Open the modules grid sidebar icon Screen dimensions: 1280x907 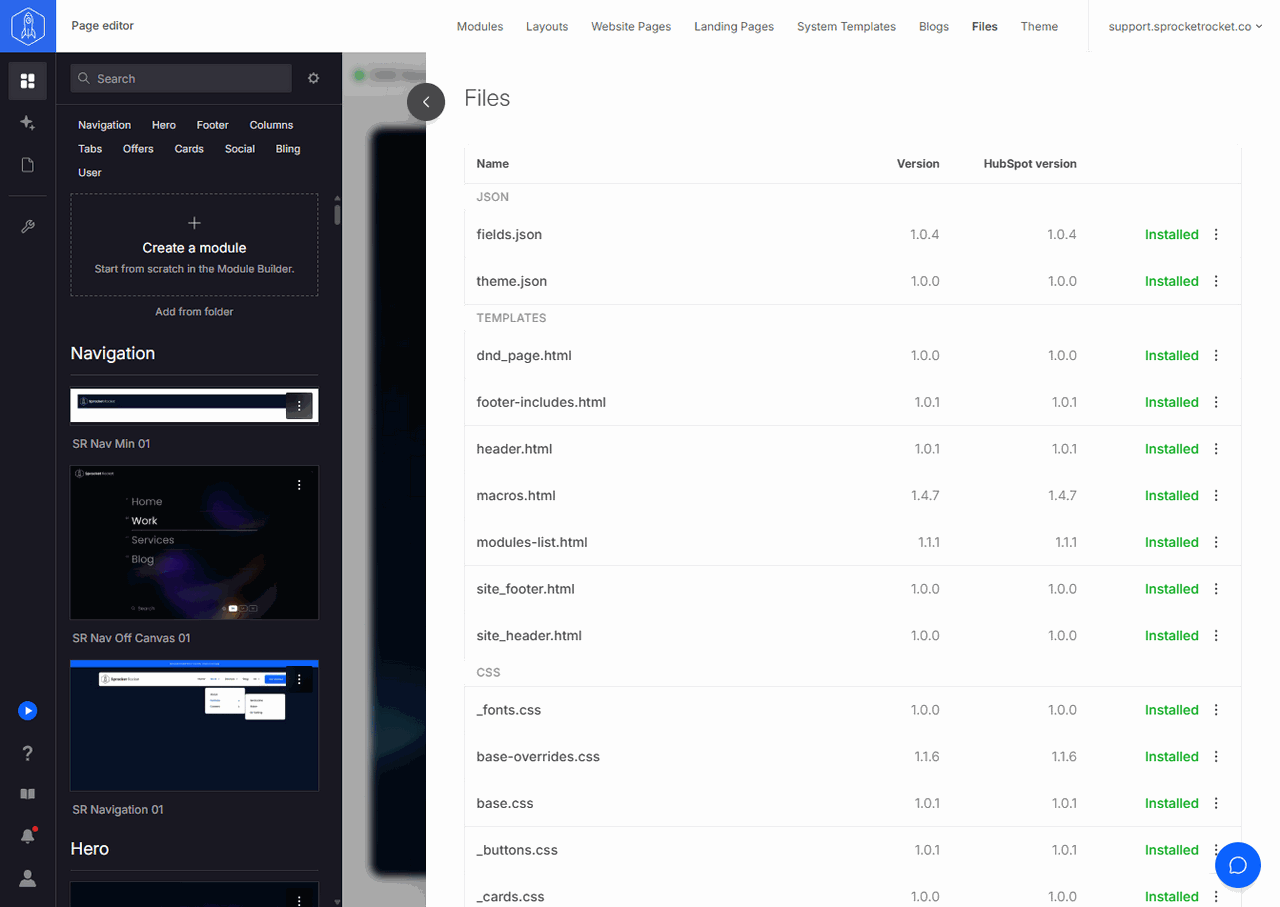pos(28,81)
